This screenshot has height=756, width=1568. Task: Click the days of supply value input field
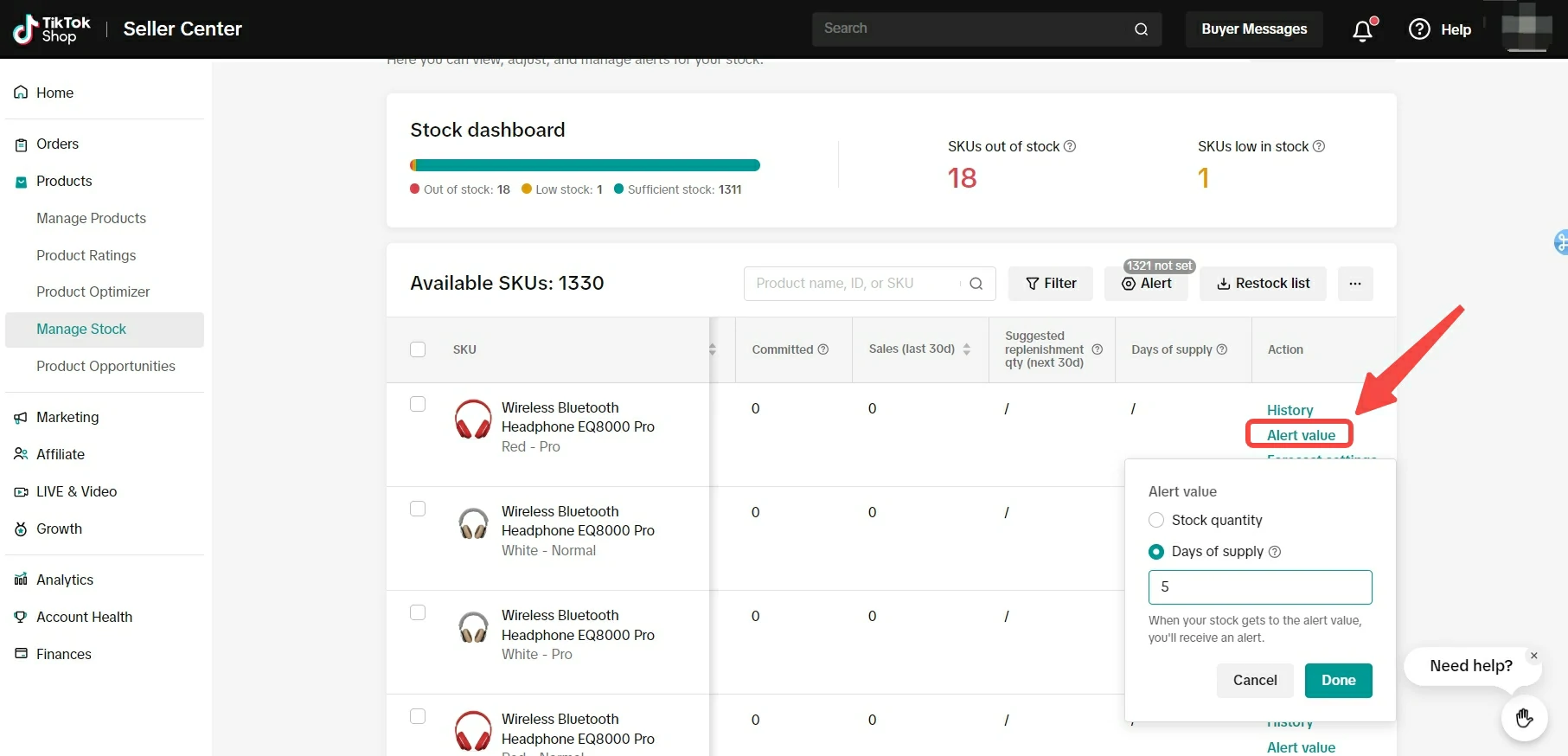tap(1259, 587)
